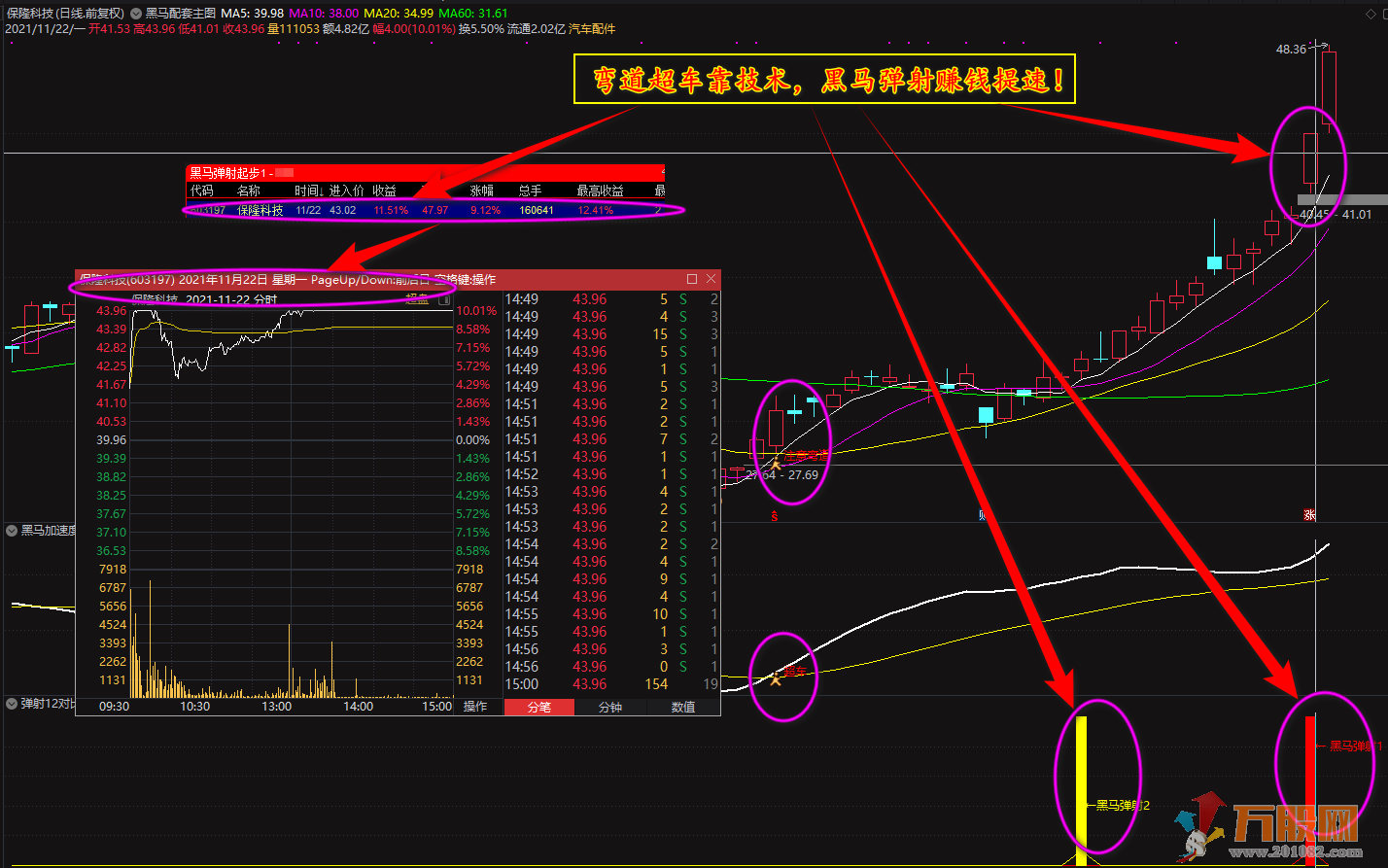This screenshot has height=868, width=1388.
Task: Click the runner signal icon near 注意弯道
Action: click(x=776, y=465)
